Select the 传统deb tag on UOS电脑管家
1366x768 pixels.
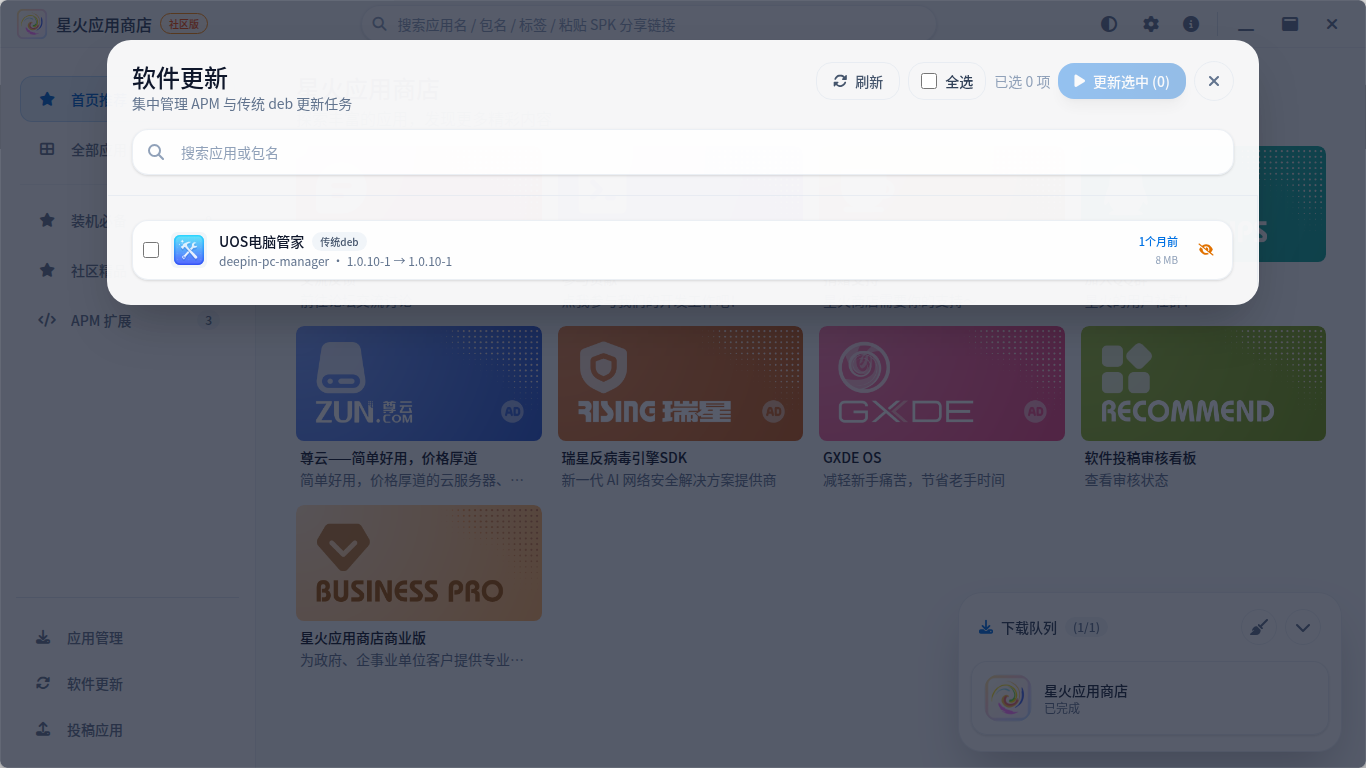pyautogui.click(x=339, y=242)
